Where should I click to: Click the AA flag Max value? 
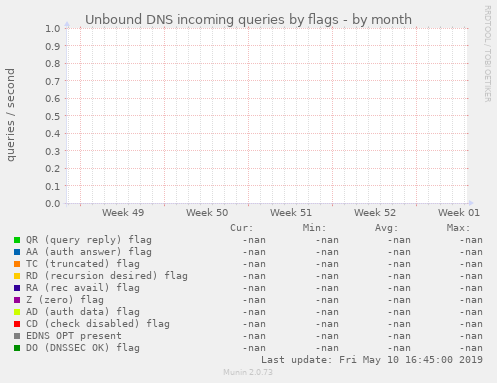(x=471, y=252)
